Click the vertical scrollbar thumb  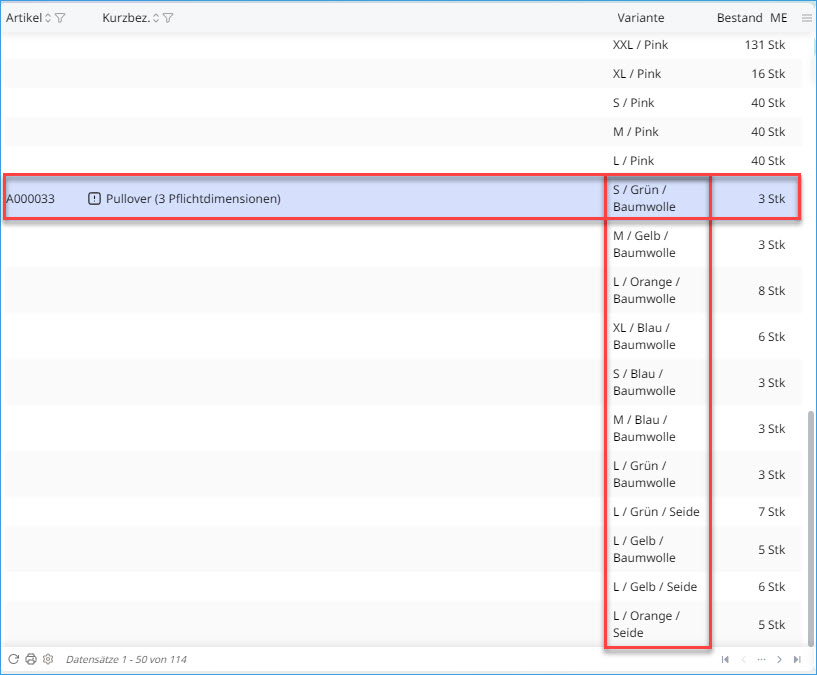point(811,520)
